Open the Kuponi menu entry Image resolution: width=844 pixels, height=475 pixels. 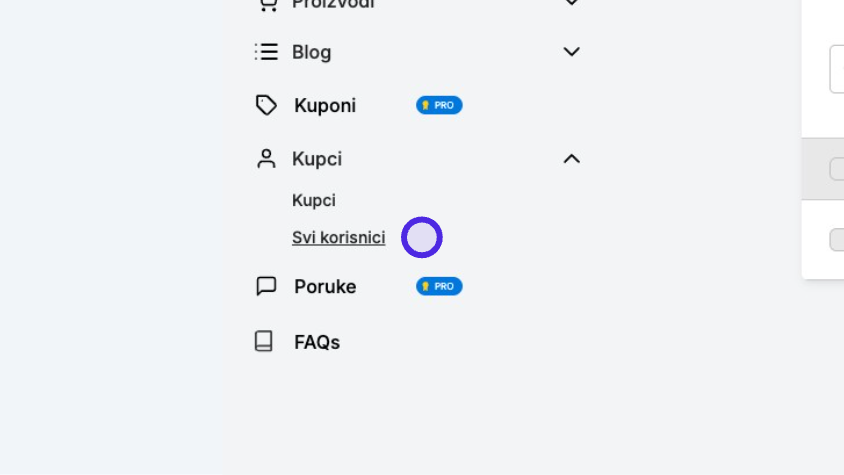[x=325, y=106]
